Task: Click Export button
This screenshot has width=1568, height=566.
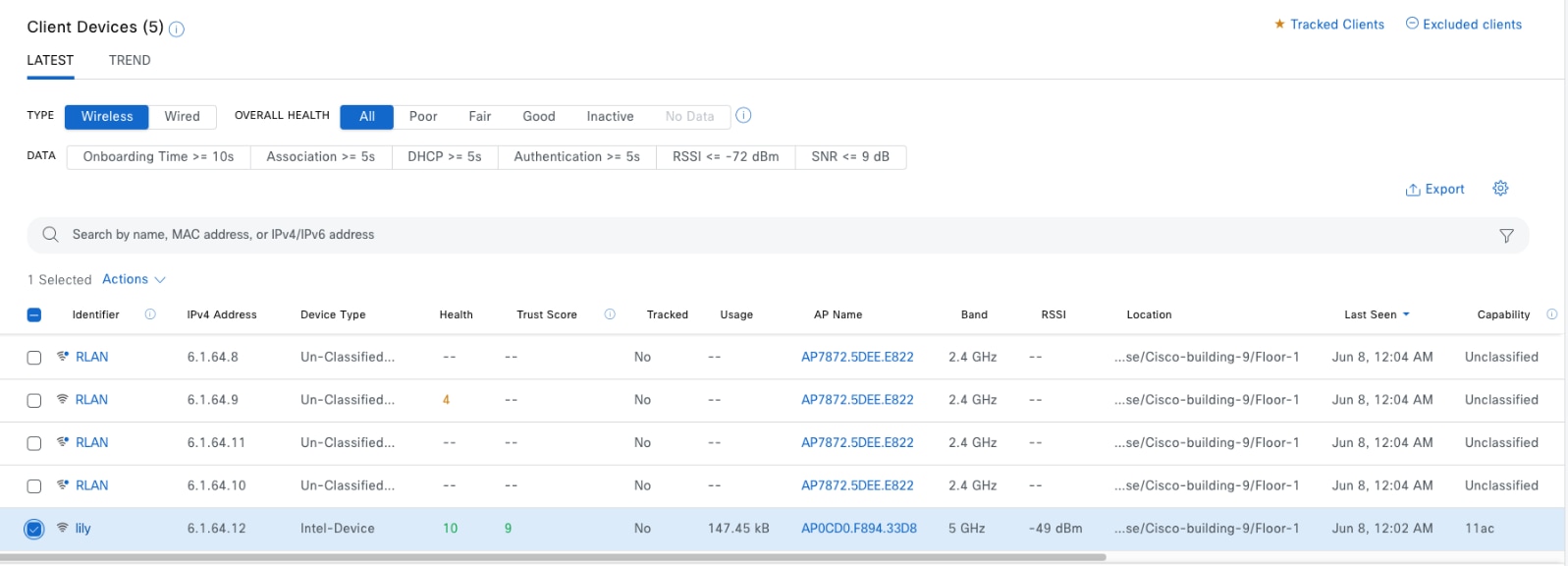Action: coord(1434,190)
